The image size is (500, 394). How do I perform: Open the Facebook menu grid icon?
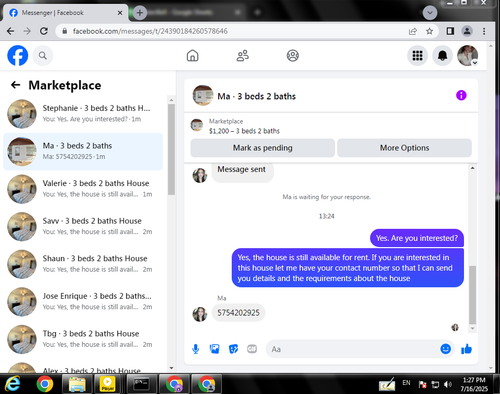[x=417, y=56]
